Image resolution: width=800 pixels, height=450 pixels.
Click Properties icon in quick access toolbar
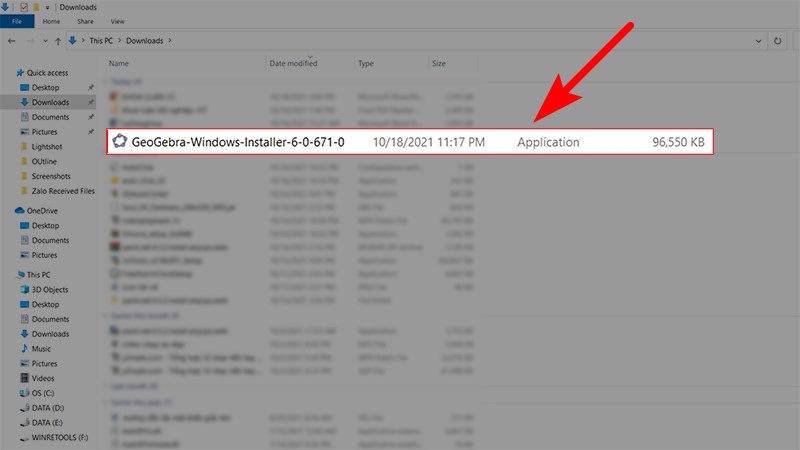[x=25, y=6]
